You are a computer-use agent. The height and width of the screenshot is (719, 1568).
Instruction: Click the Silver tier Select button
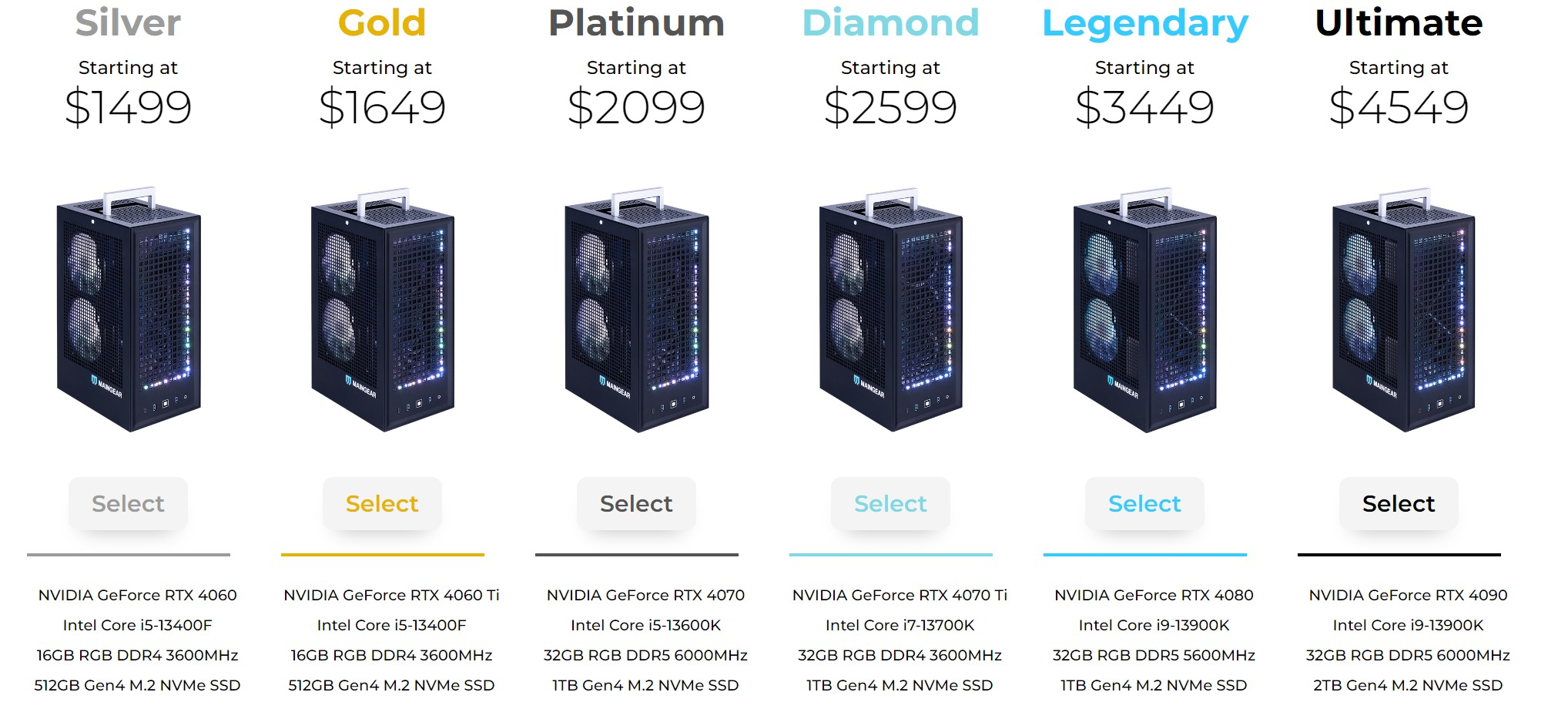click(128, 503)
